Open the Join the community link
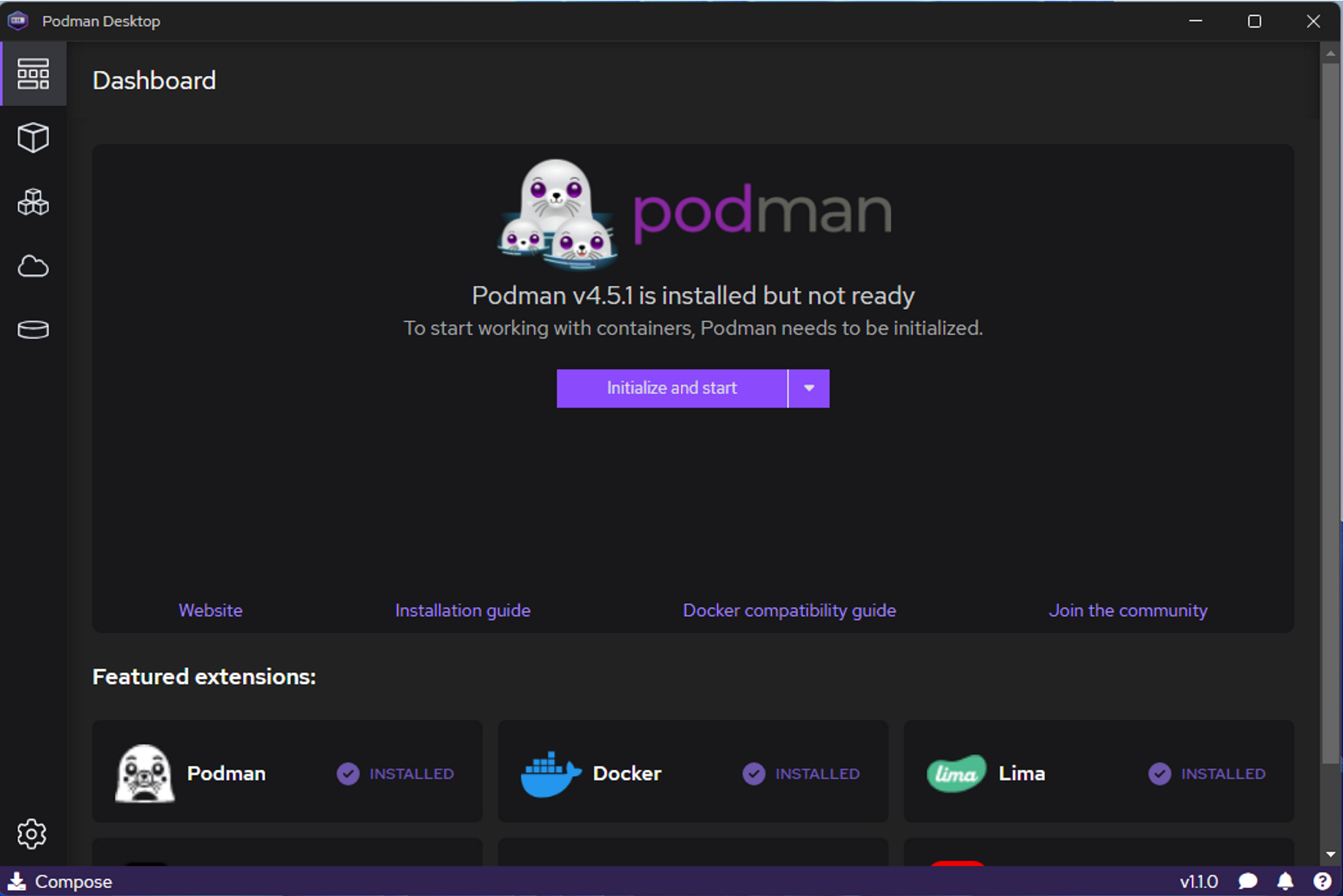The image size is (1343, 896). point(1128,610)
